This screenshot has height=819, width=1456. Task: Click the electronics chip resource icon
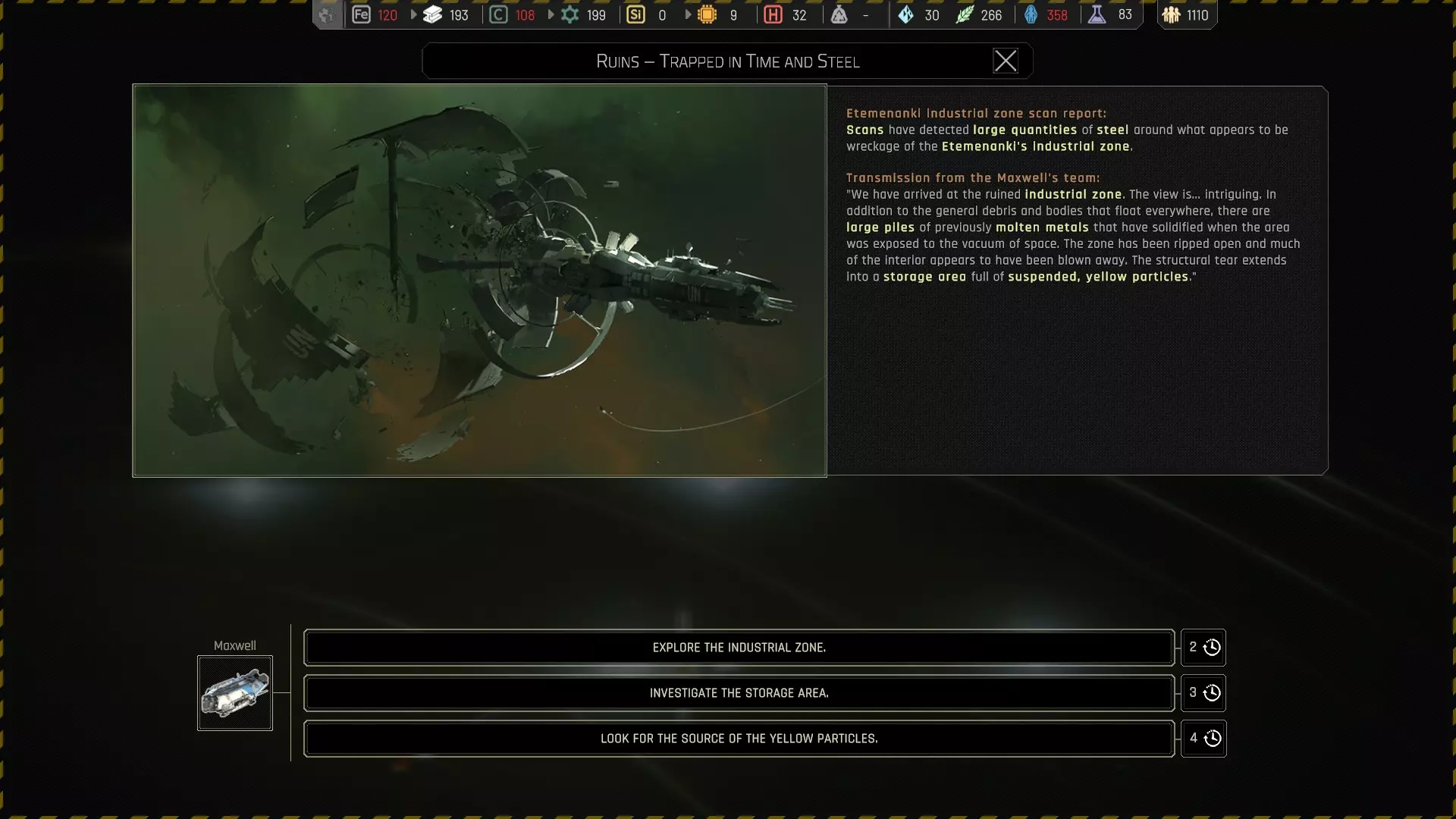(707, 14)
